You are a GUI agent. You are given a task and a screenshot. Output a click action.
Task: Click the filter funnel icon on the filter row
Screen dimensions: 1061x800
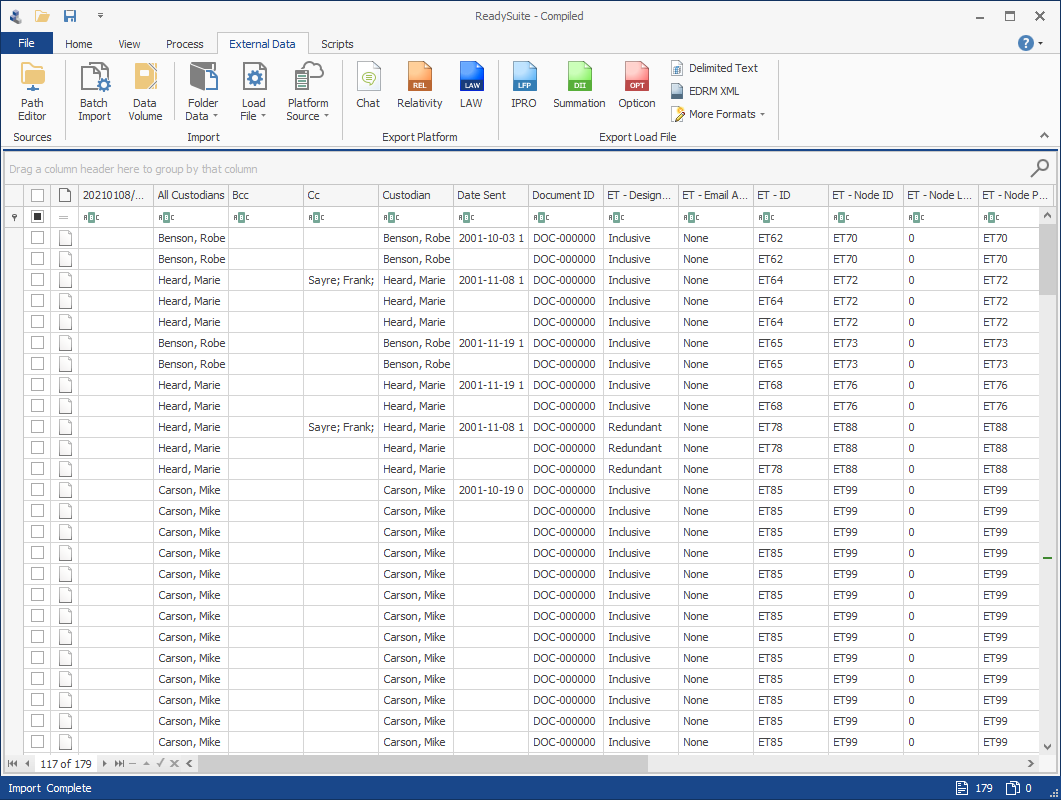click(x=14, y=217)
